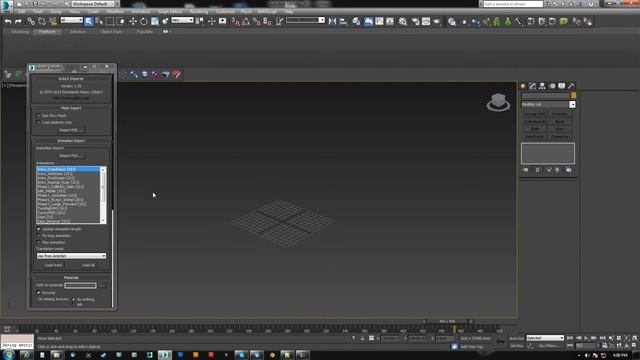Open Select by Name dialog
The width and height of the screenshot is (640, 360).
pos(99,21)
